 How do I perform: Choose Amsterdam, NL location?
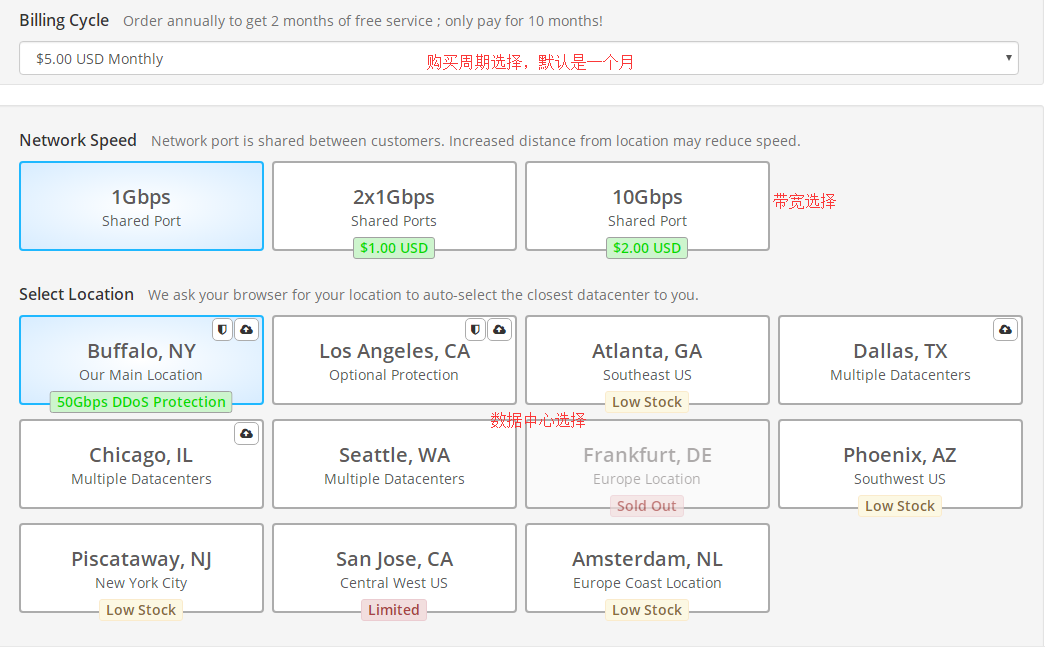point(647,568)
